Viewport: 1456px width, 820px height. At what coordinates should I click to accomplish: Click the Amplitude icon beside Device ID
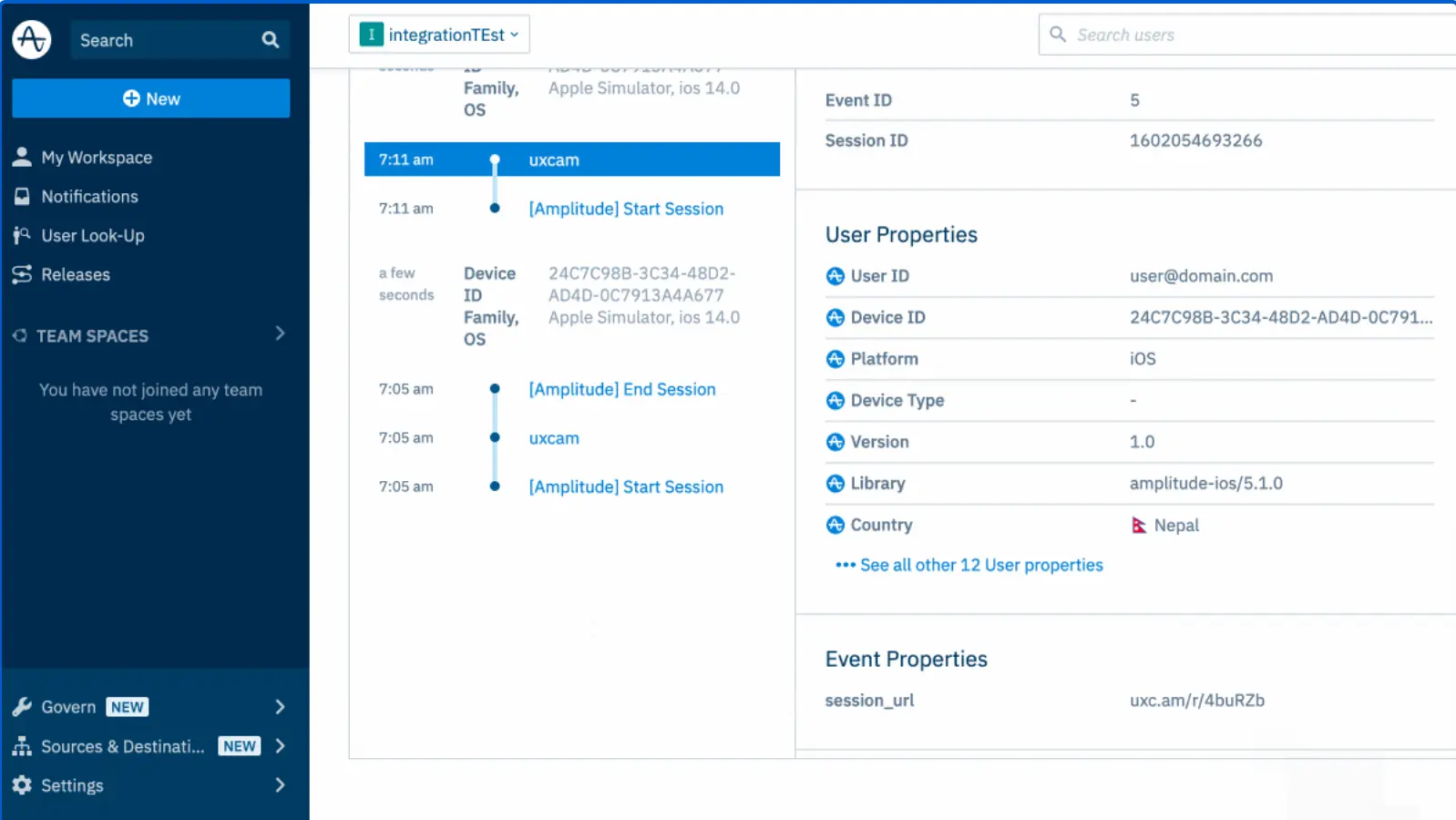[x=835, y=317]
